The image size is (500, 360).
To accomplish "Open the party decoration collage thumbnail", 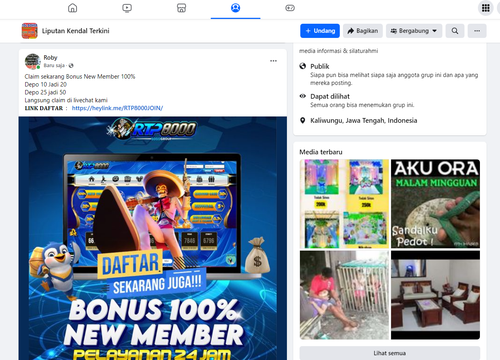I will tap(344, 204).
